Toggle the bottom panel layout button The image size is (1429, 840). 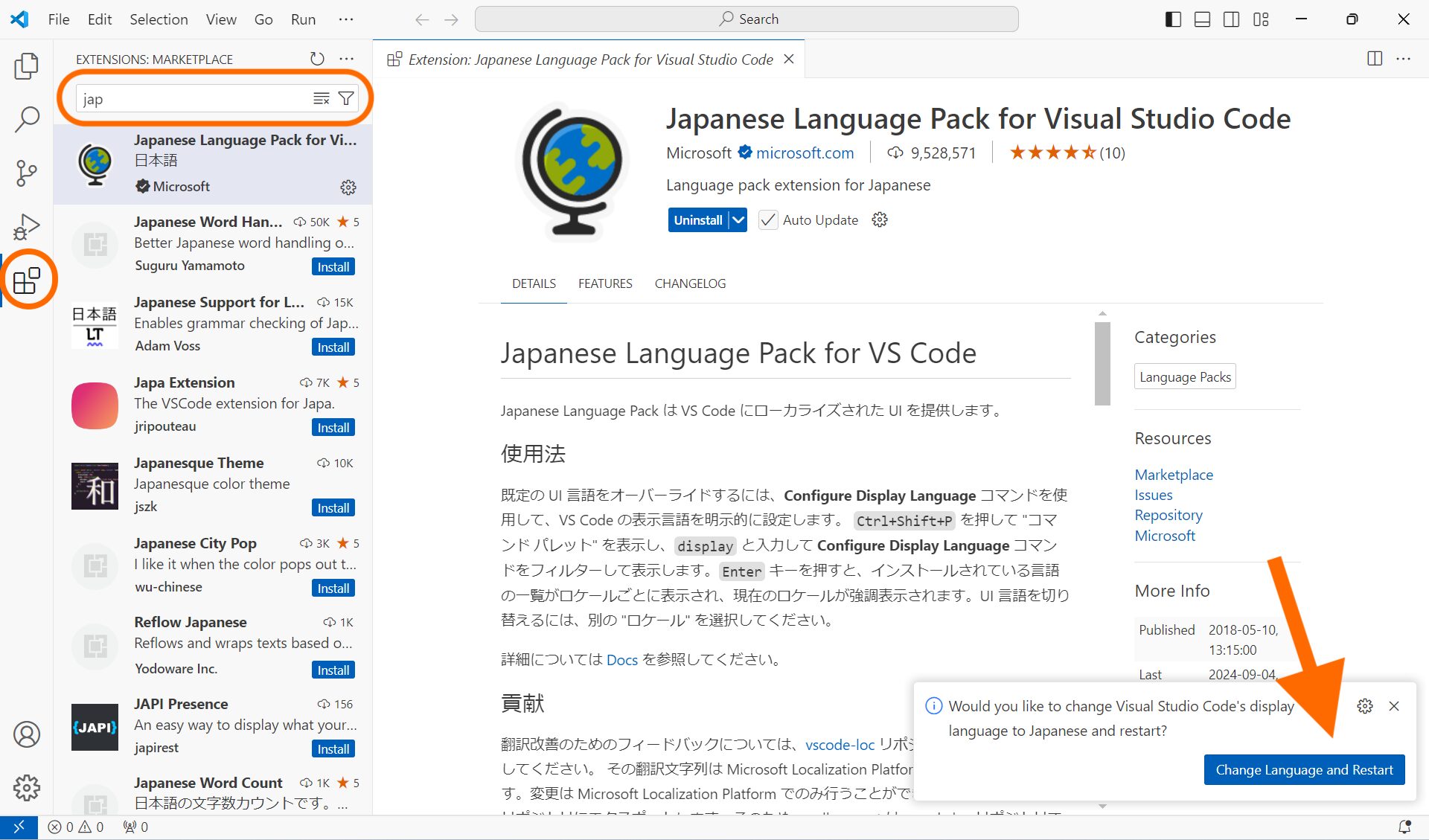[x=1202, y=19]
